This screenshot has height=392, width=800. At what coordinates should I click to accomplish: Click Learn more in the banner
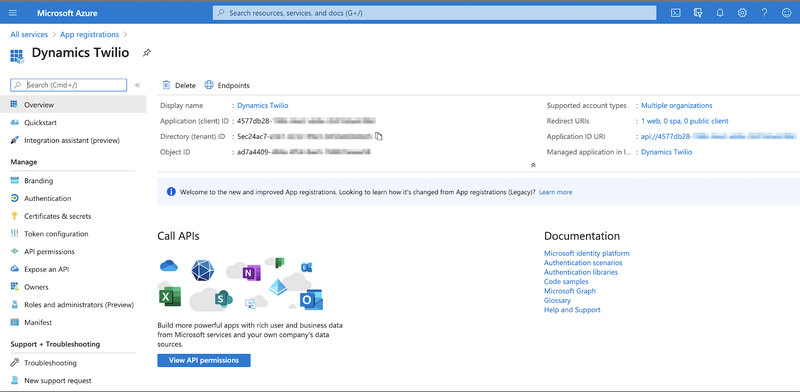pos(556,192)
